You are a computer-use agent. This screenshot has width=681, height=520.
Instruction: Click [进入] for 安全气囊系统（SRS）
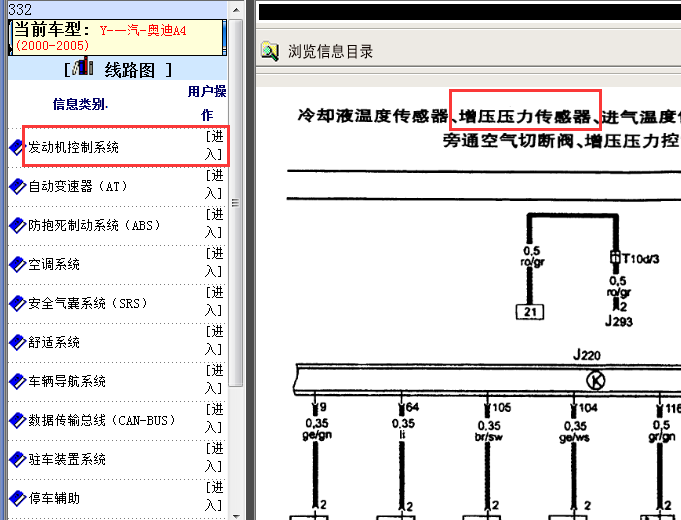point(214,301)
